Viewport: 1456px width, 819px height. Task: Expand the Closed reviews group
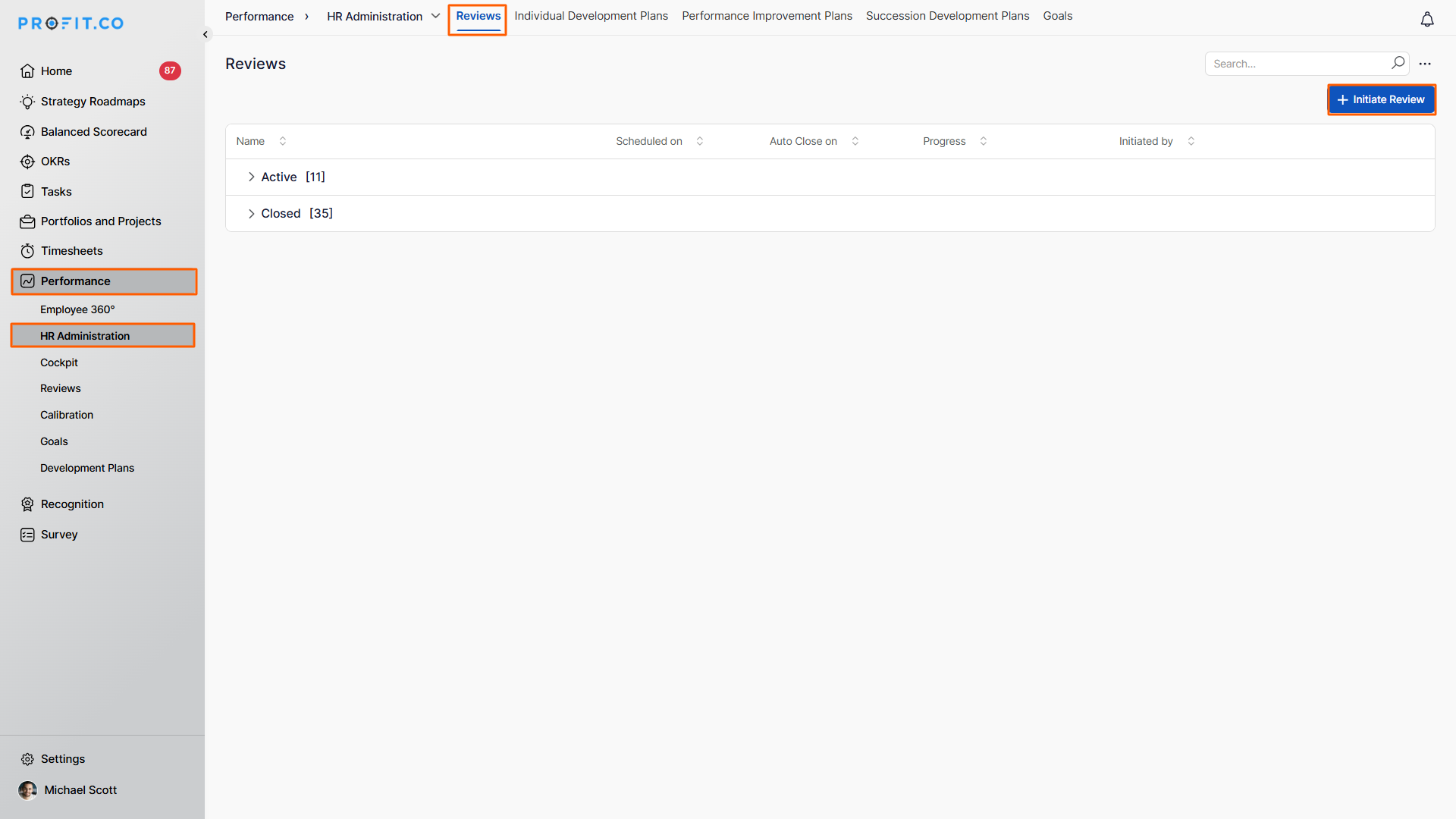(251, 214)
